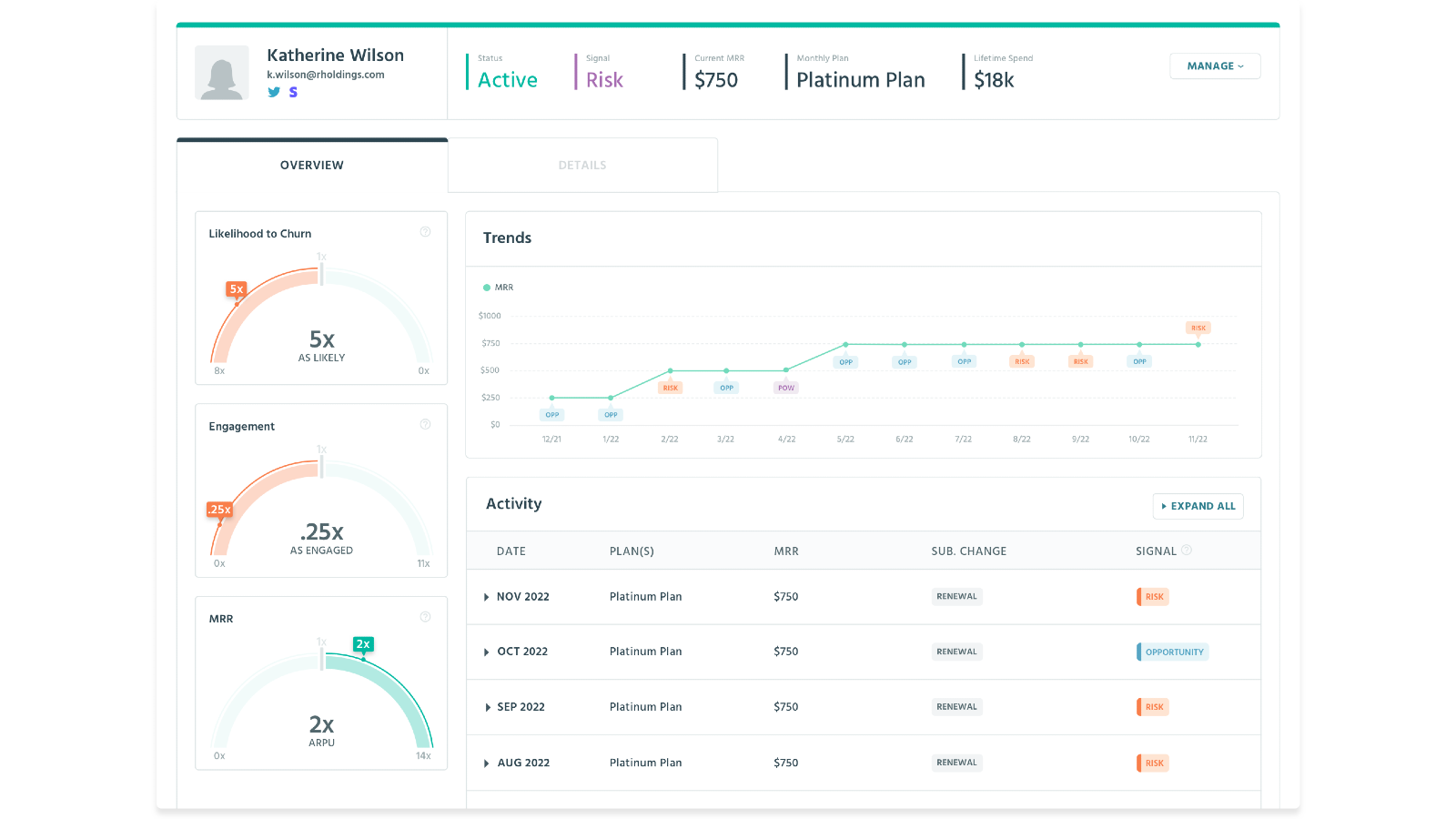Click the 5x marker on churn gauge
The height and width of the screenshot is (819, 1456).
pos(237,289)
